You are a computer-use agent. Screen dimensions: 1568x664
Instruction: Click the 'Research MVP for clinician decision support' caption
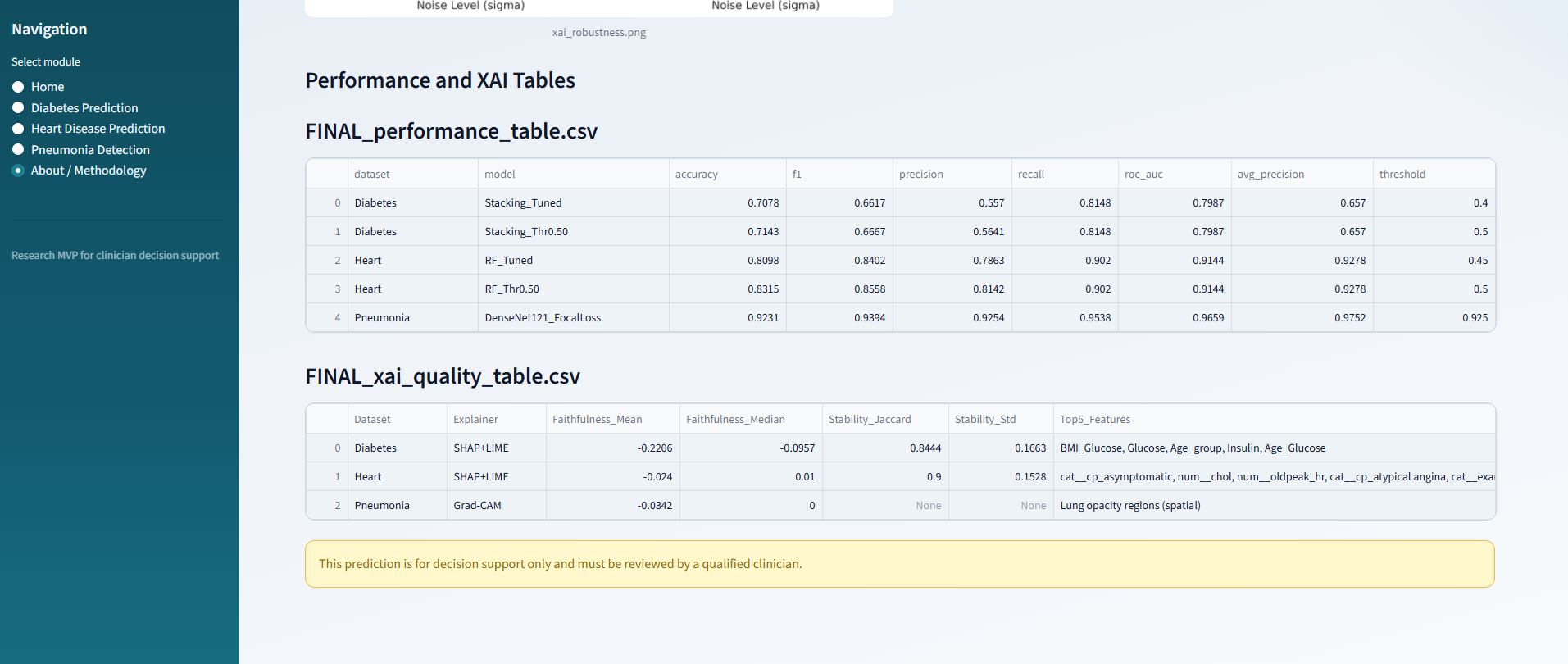pyautogui.click(x=116, y=256)
